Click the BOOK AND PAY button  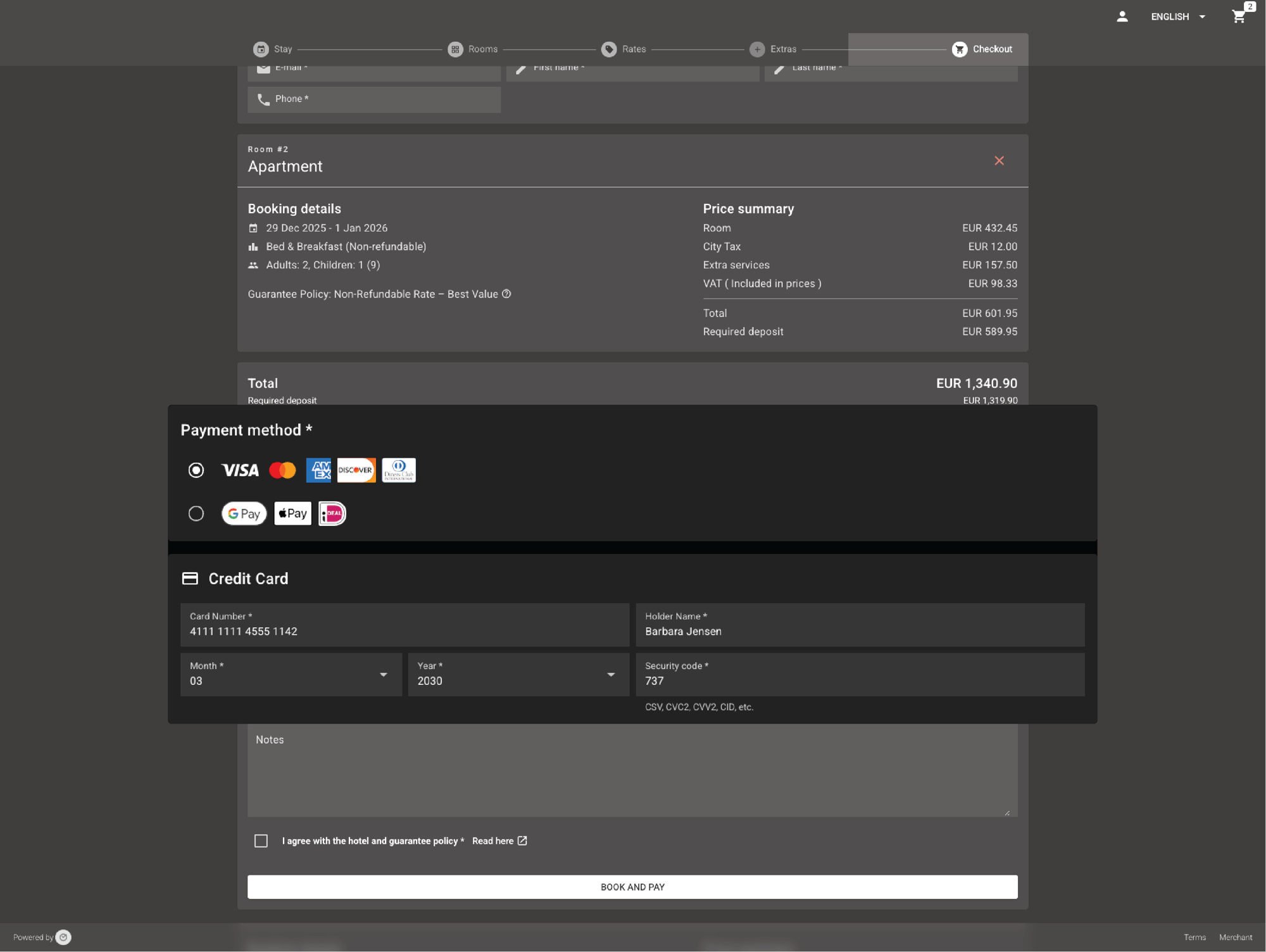(632, 887)
